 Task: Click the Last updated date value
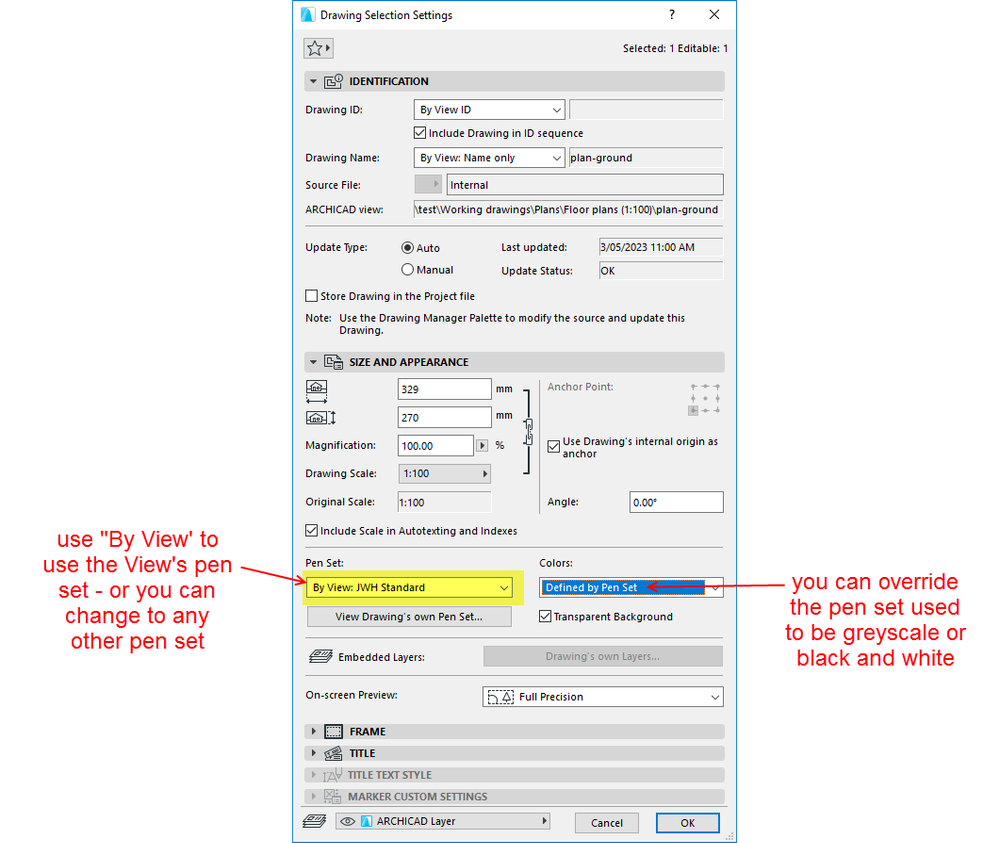coord(661,247)
